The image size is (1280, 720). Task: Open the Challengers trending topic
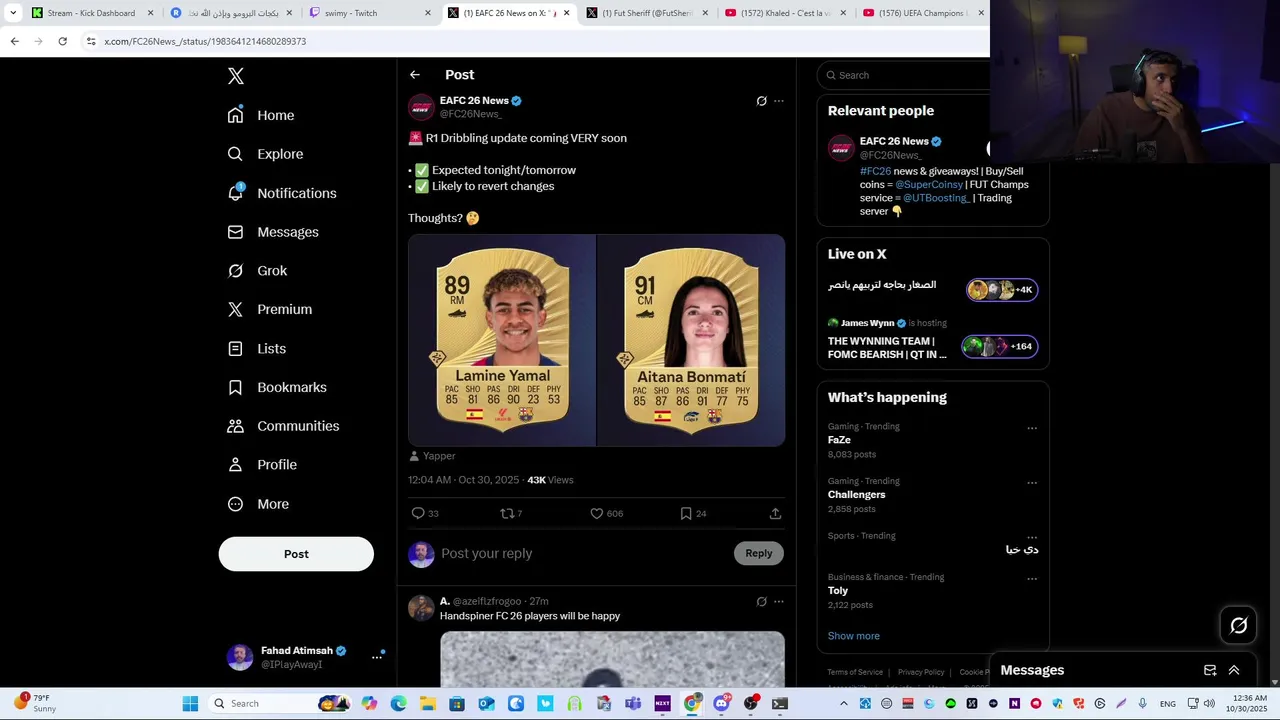coord(856,495)
